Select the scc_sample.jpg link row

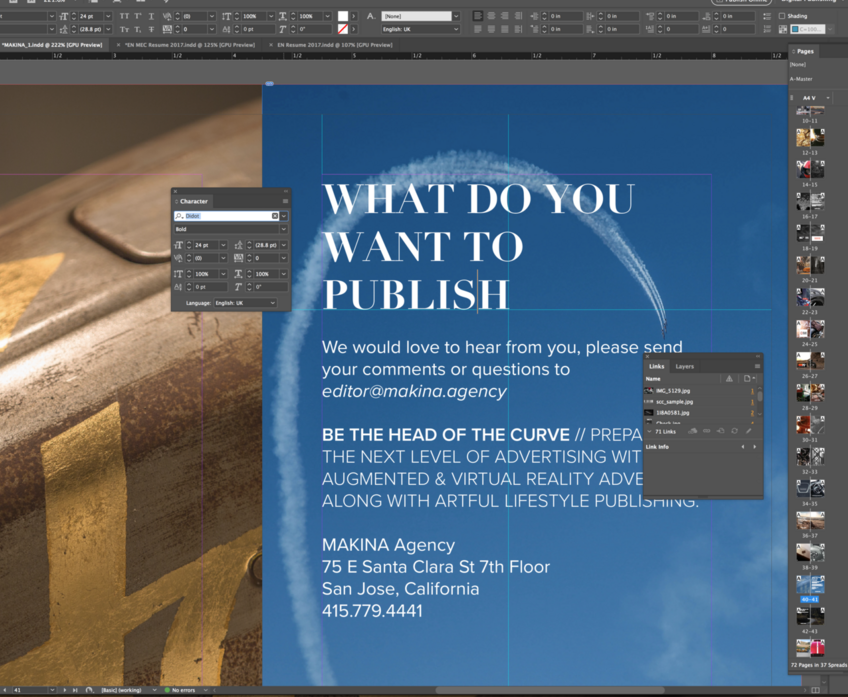pyautogui.click(x=700, y=402)
